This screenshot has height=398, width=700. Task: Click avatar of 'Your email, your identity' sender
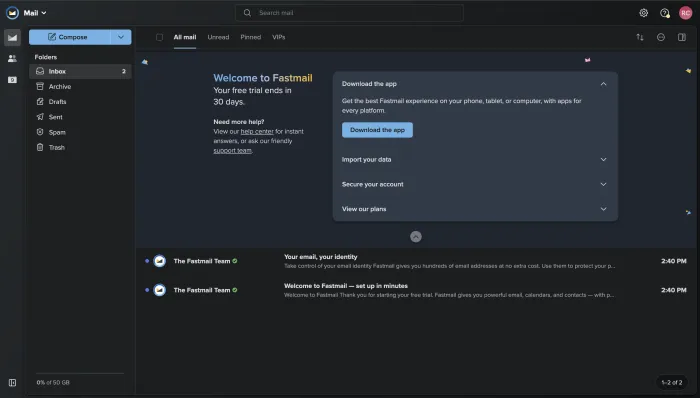tap(159, 261)
